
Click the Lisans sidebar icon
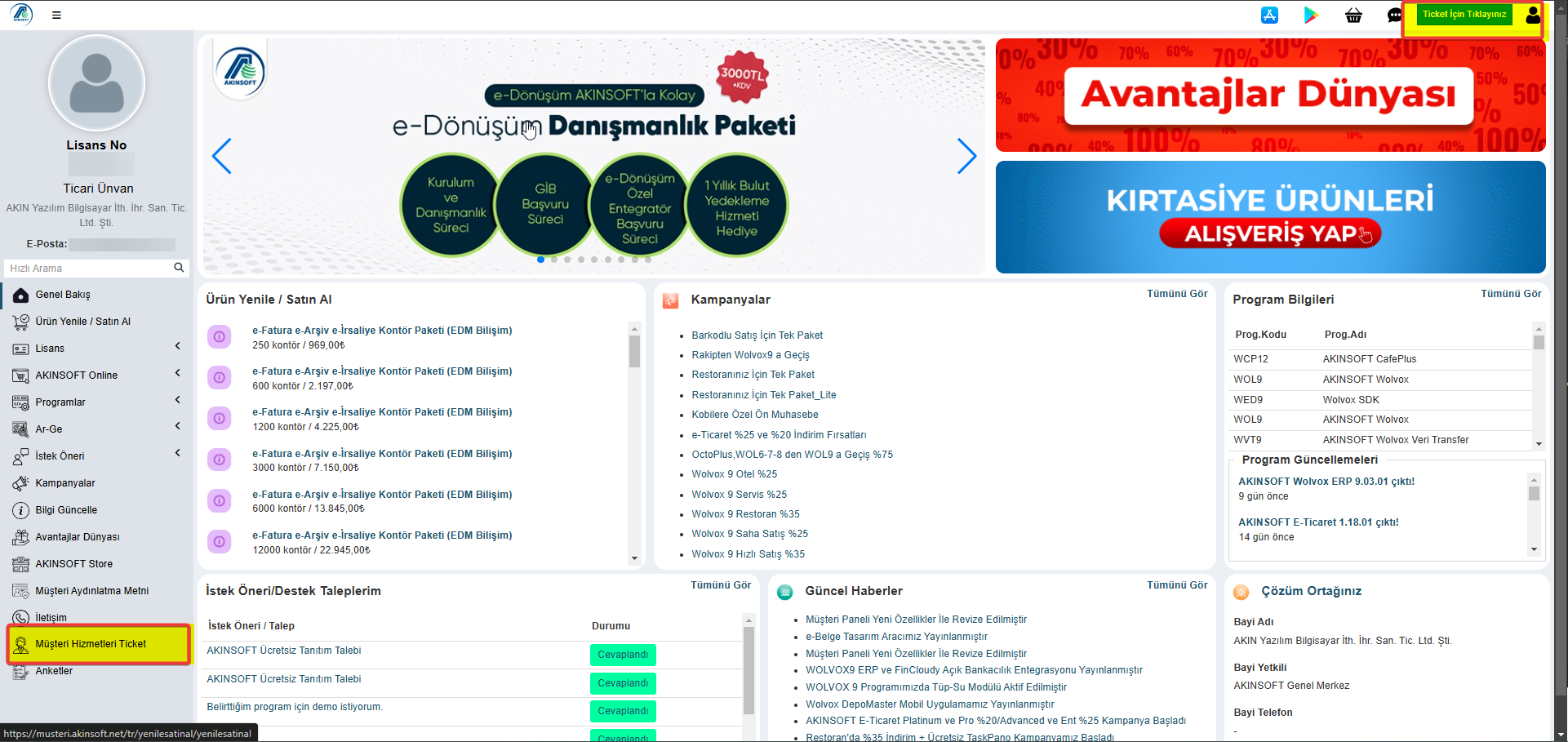(x=21, y=349)
